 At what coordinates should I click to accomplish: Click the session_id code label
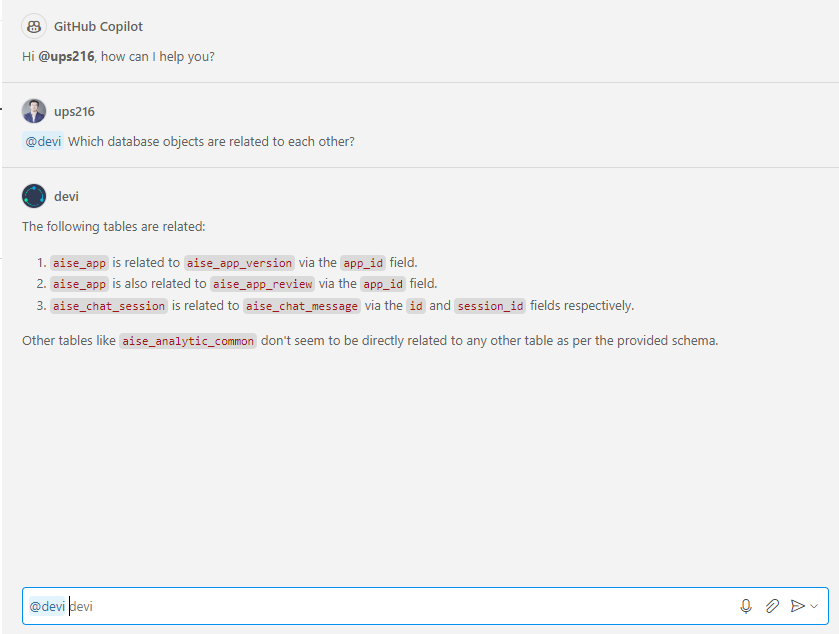[x=491, y=305]
